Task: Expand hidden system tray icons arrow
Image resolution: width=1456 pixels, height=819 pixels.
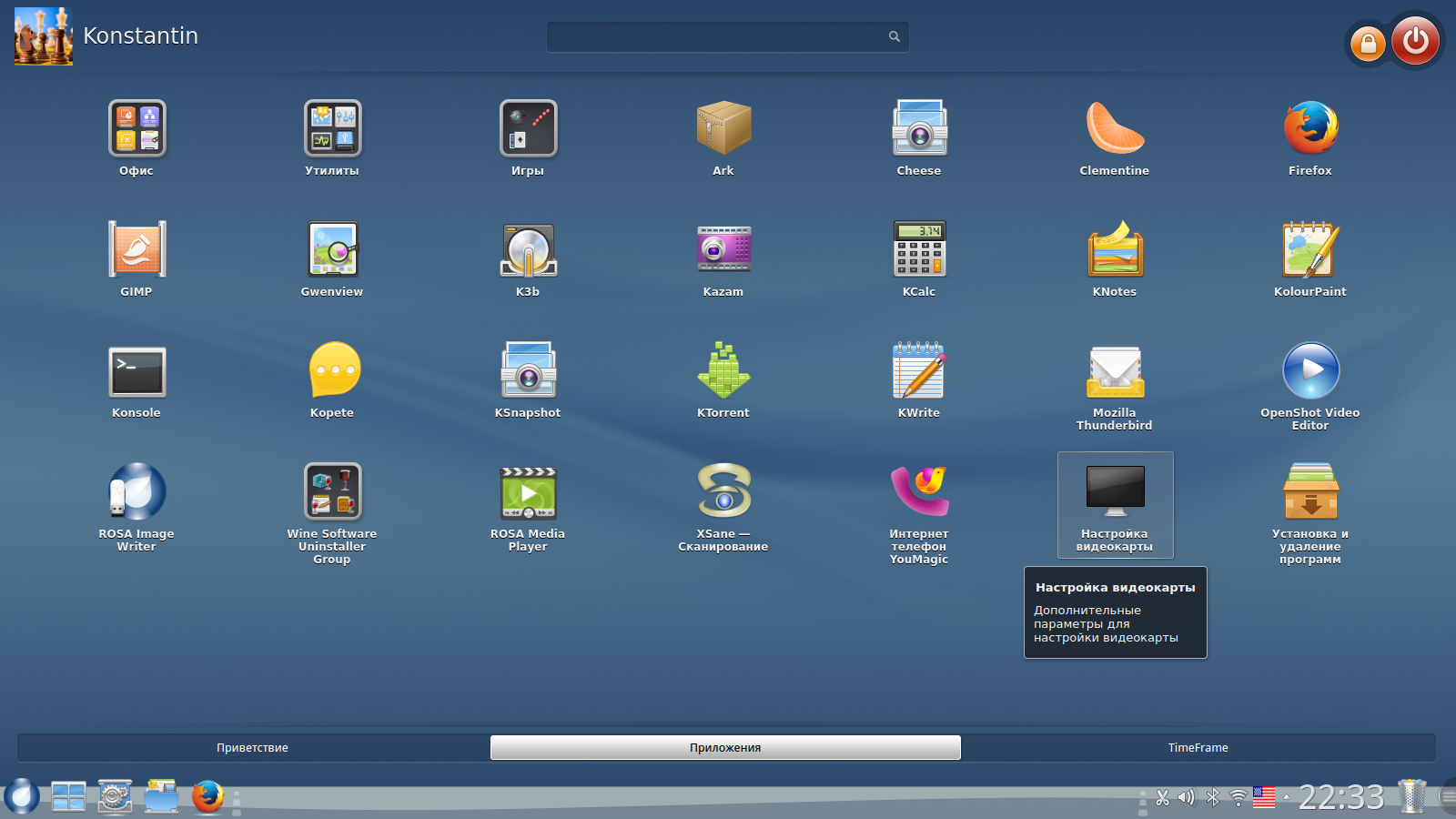Action: pyautogui.click(x=1287, y=798)
